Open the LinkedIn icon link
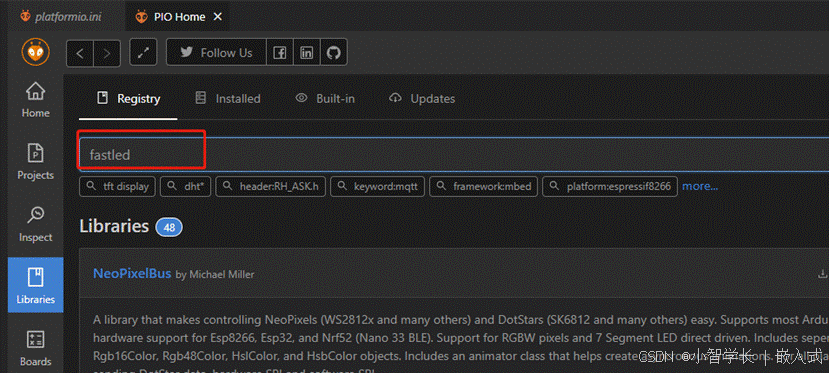The image size is (829, 373). (x=307, y=52)
